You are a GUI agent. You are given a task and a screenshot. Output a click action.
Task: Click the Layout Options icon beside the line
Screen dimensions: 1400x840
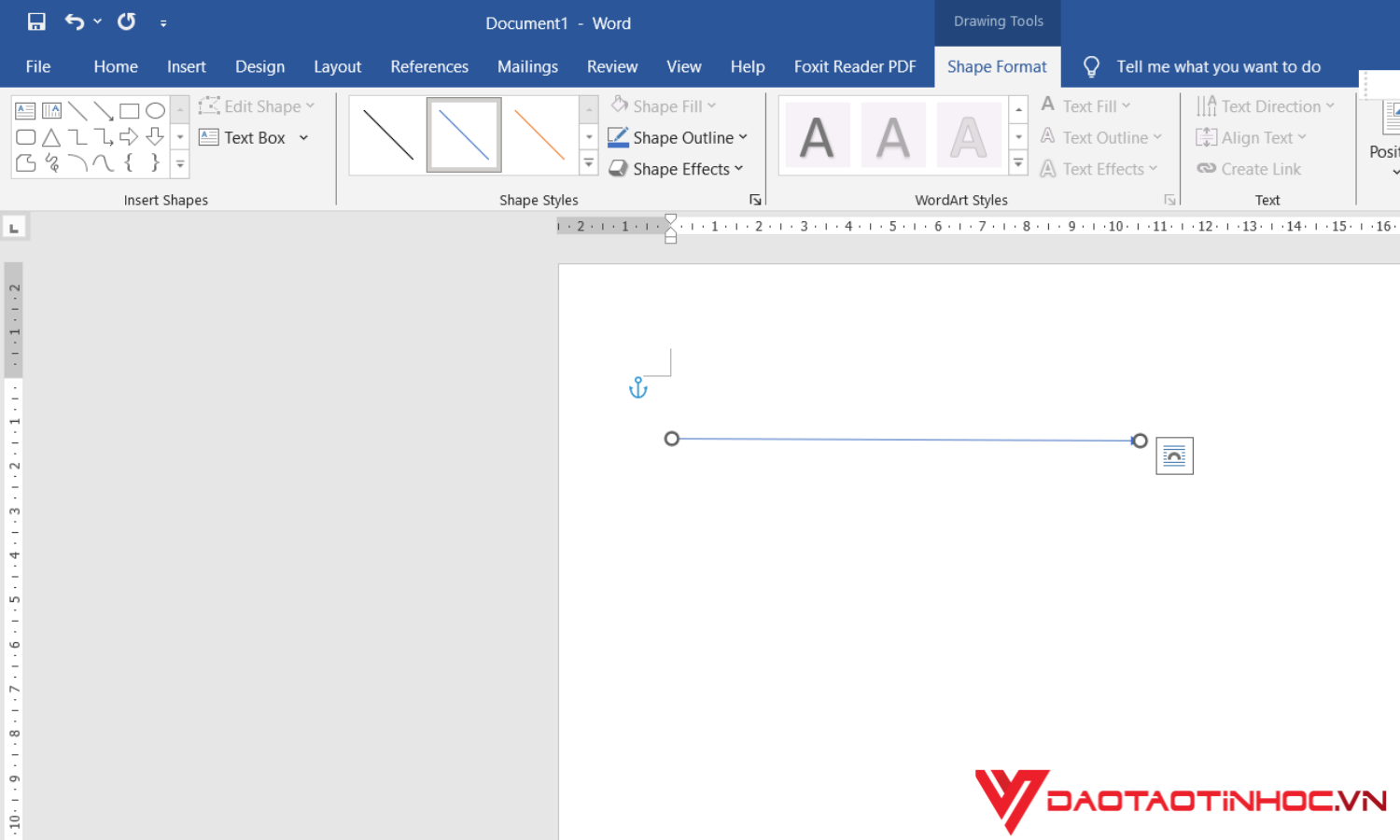(x=1174, y=455)
